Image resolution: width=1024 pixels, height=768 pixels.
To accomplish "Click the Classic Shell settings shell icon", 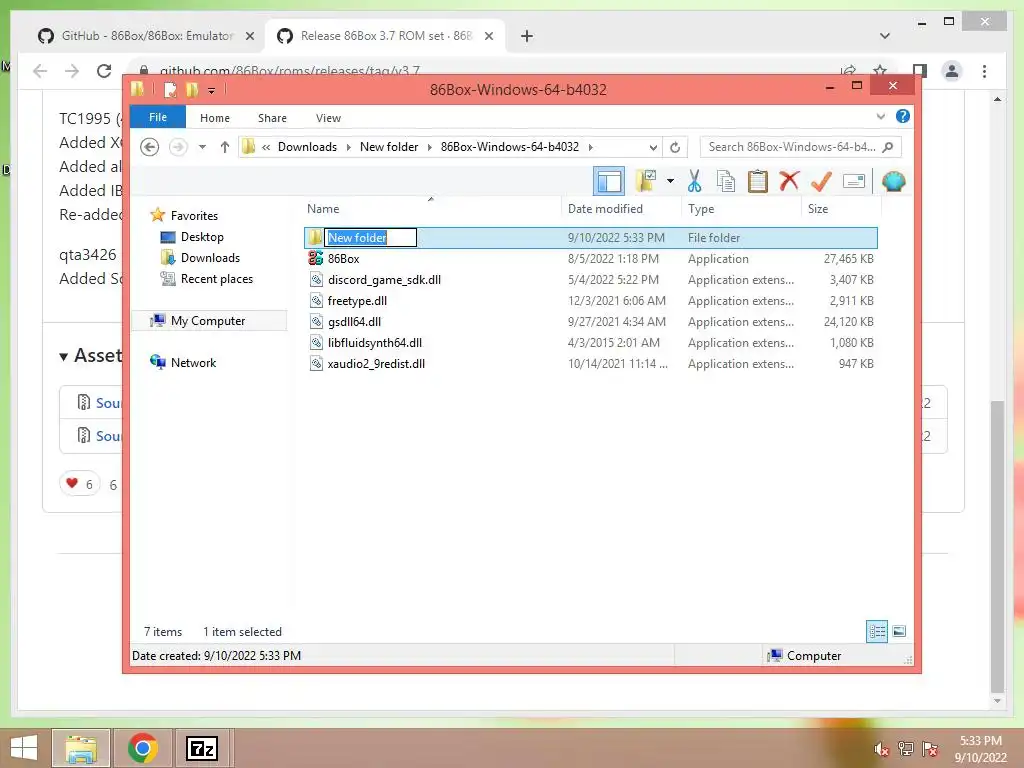I will coord(893,181).
